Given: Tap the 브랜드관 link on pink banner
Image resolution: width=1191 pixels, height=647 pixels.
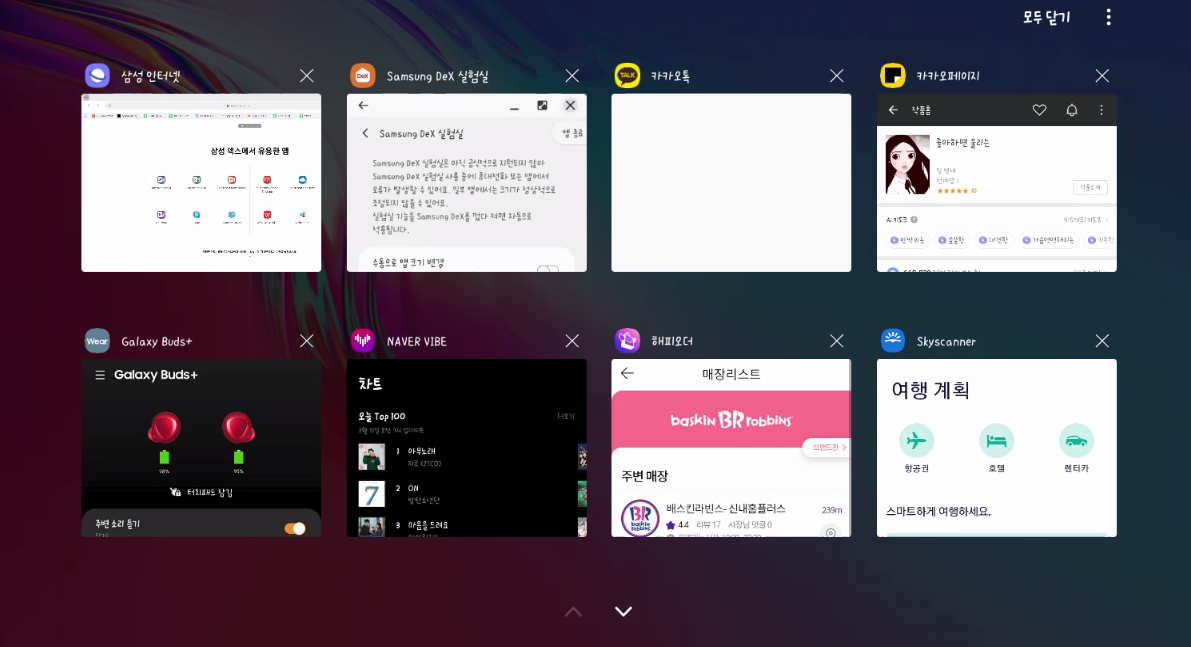Looking at the screenshot, I should (x=828, y=447).
